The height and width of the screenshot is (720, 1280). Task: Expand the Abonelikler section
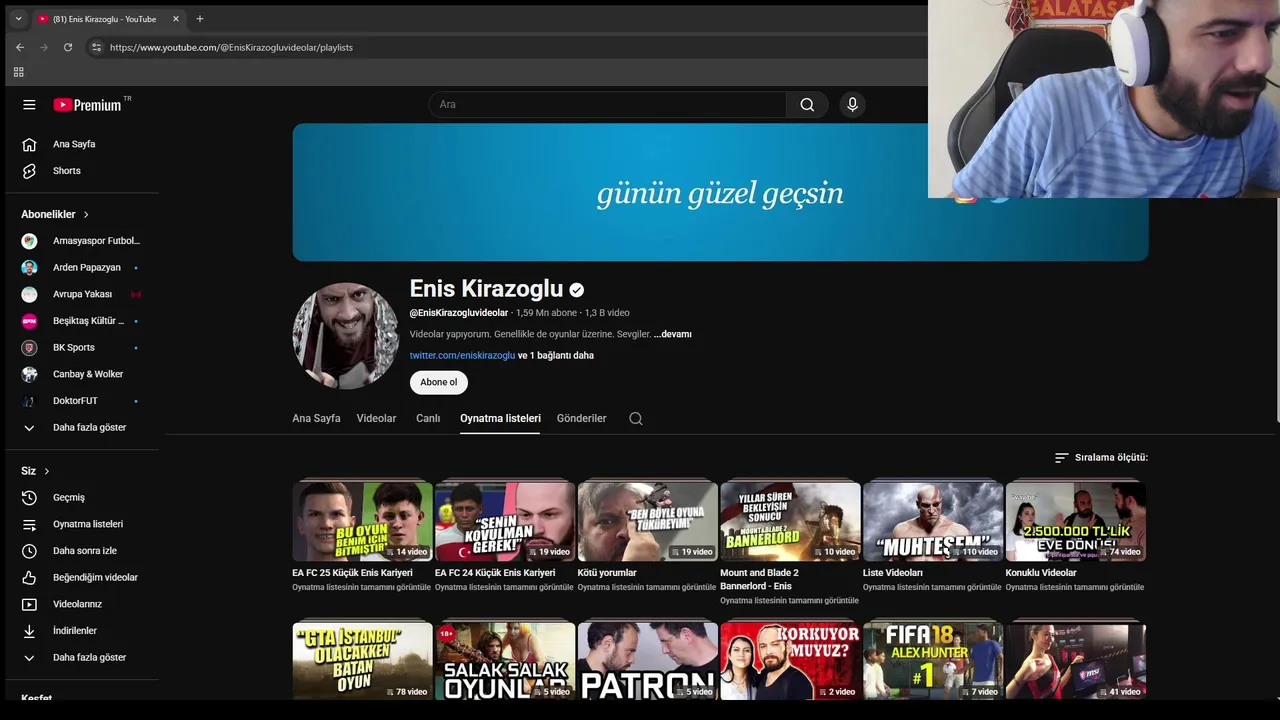(x=55, y=214)
